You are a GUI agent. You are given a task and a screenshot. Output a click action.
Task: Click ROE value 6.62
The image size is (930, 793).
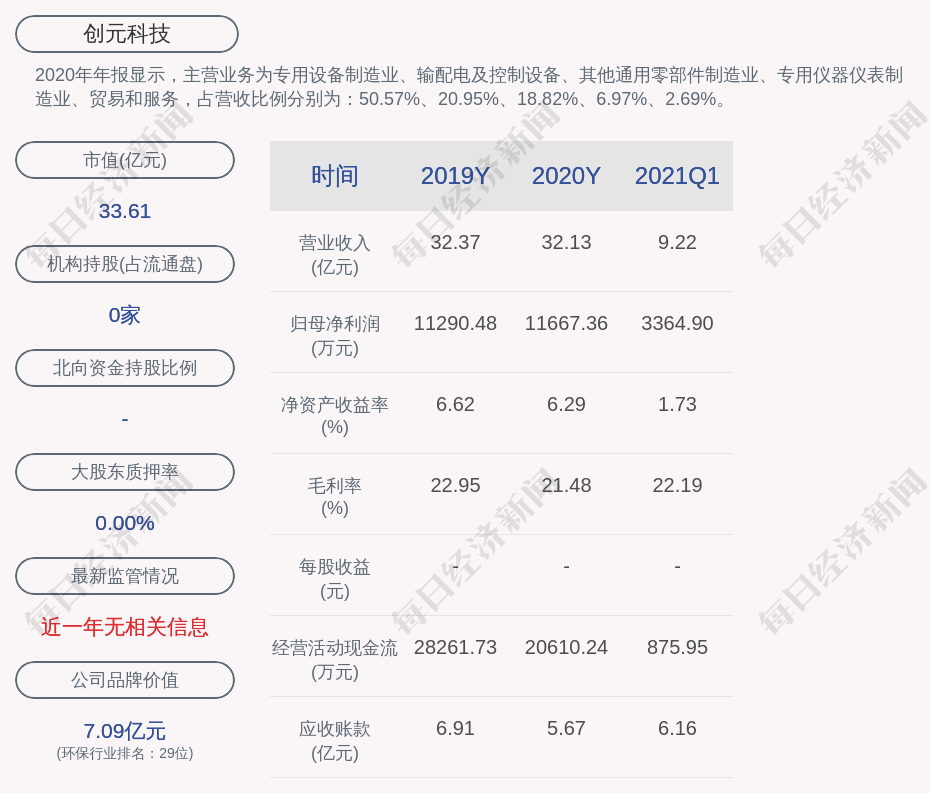coord(456,405)
